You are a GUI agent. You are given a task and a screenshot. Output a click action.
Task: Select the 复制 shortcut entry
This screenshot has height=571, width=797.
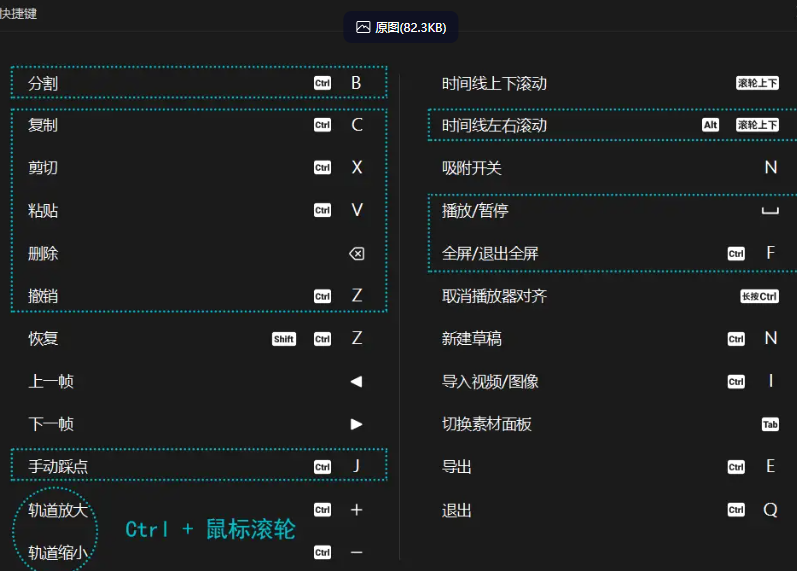(43, 125)
